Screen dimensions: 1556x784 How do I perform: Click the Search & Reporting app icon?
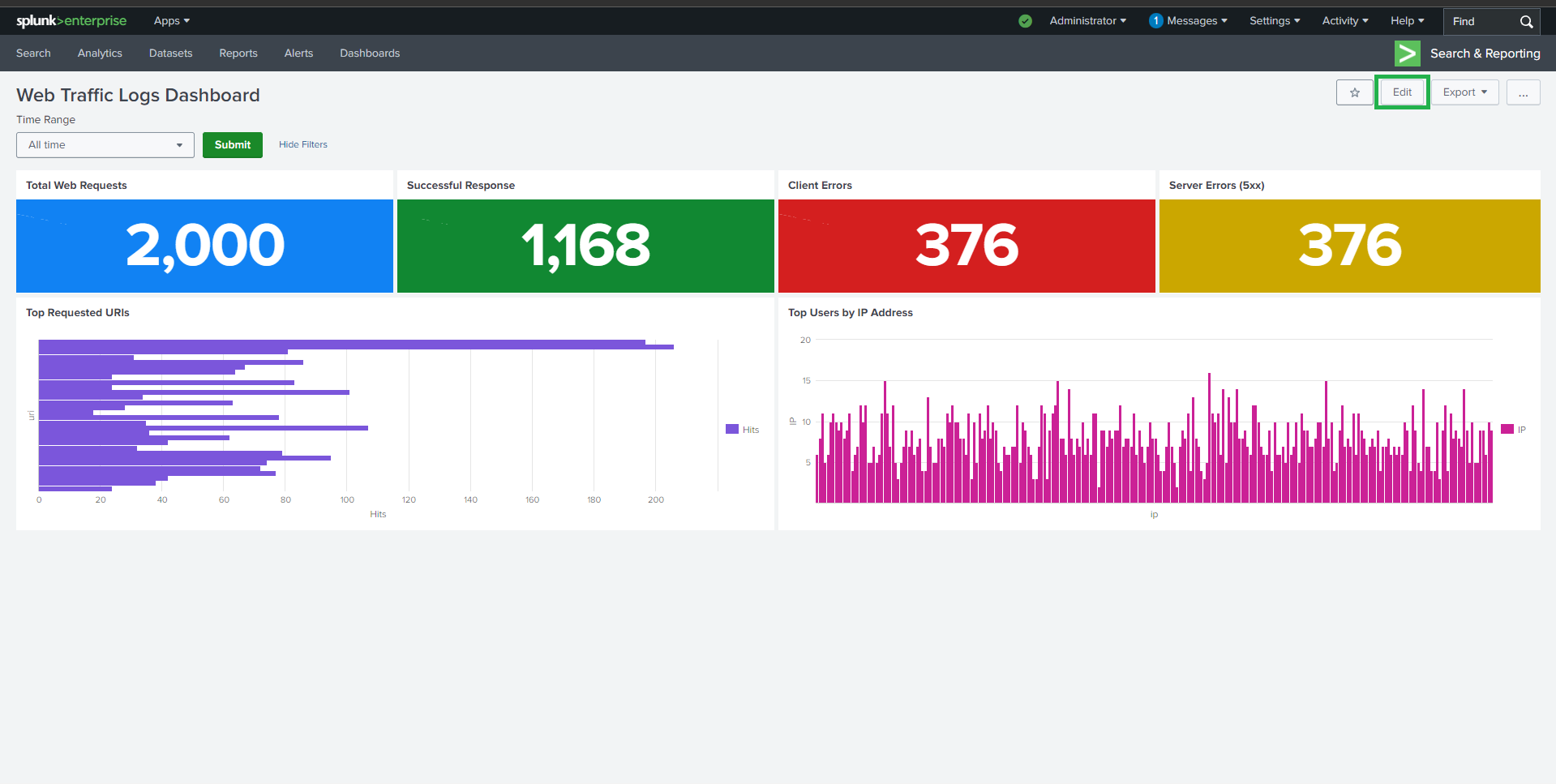coord(1407,54)
